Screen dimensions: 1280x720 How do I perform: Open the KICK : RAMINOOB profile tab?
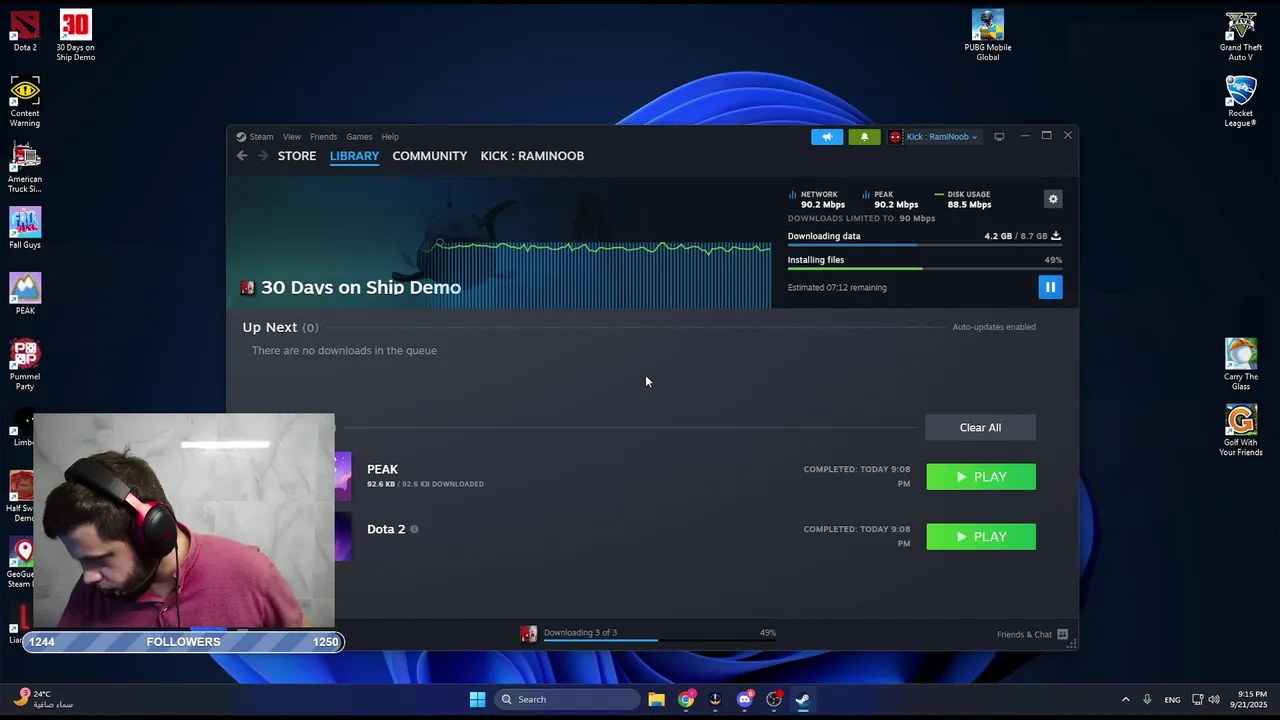point(532,156)
